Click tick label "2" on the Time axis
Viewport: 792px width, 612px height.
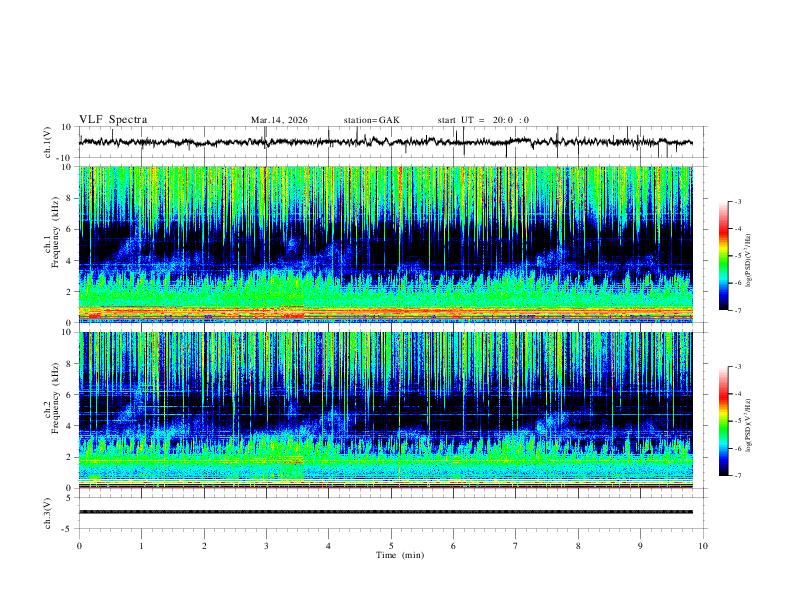click(204, 546)
